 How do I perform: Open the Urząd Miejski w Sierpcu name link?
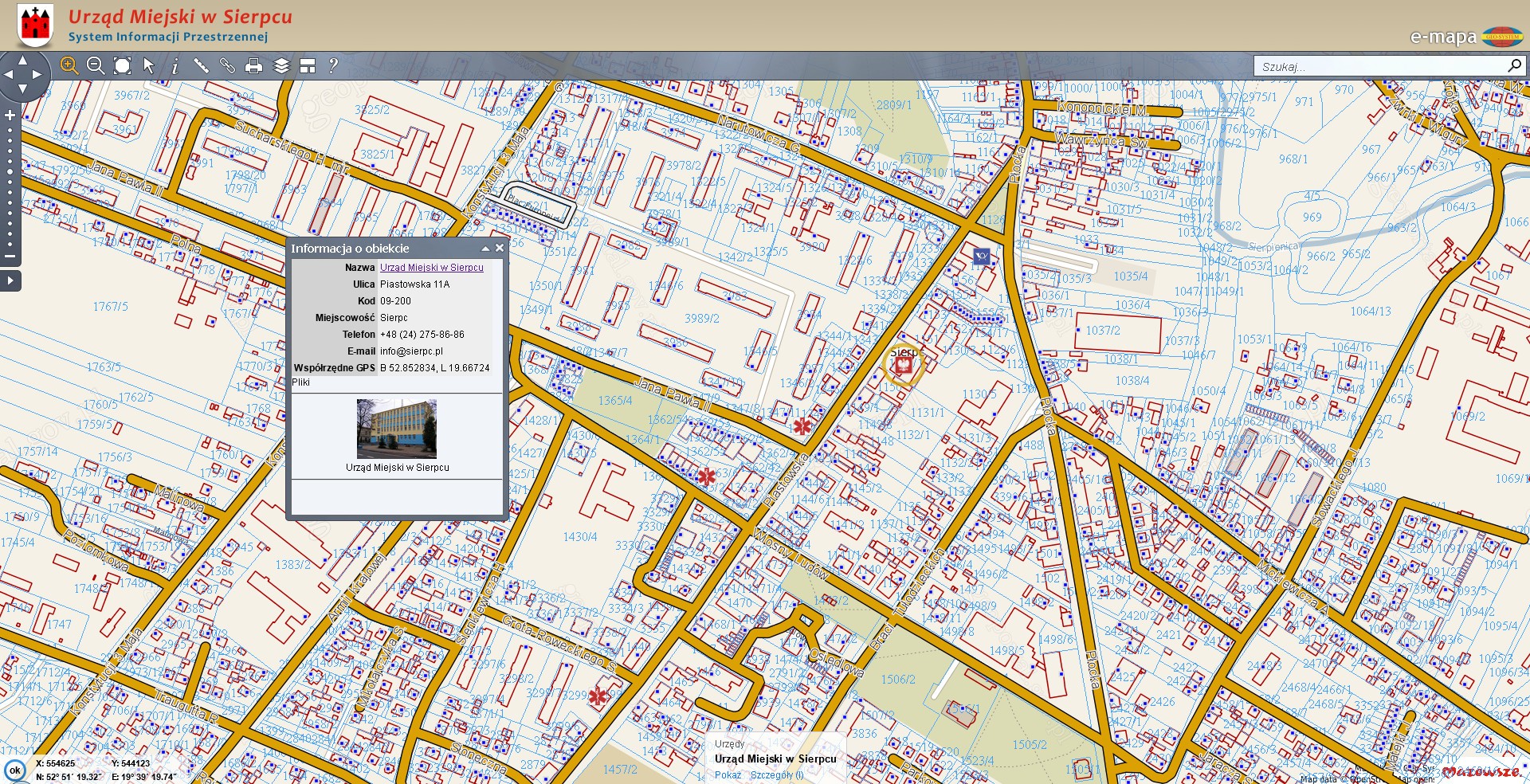pos(431,268)
